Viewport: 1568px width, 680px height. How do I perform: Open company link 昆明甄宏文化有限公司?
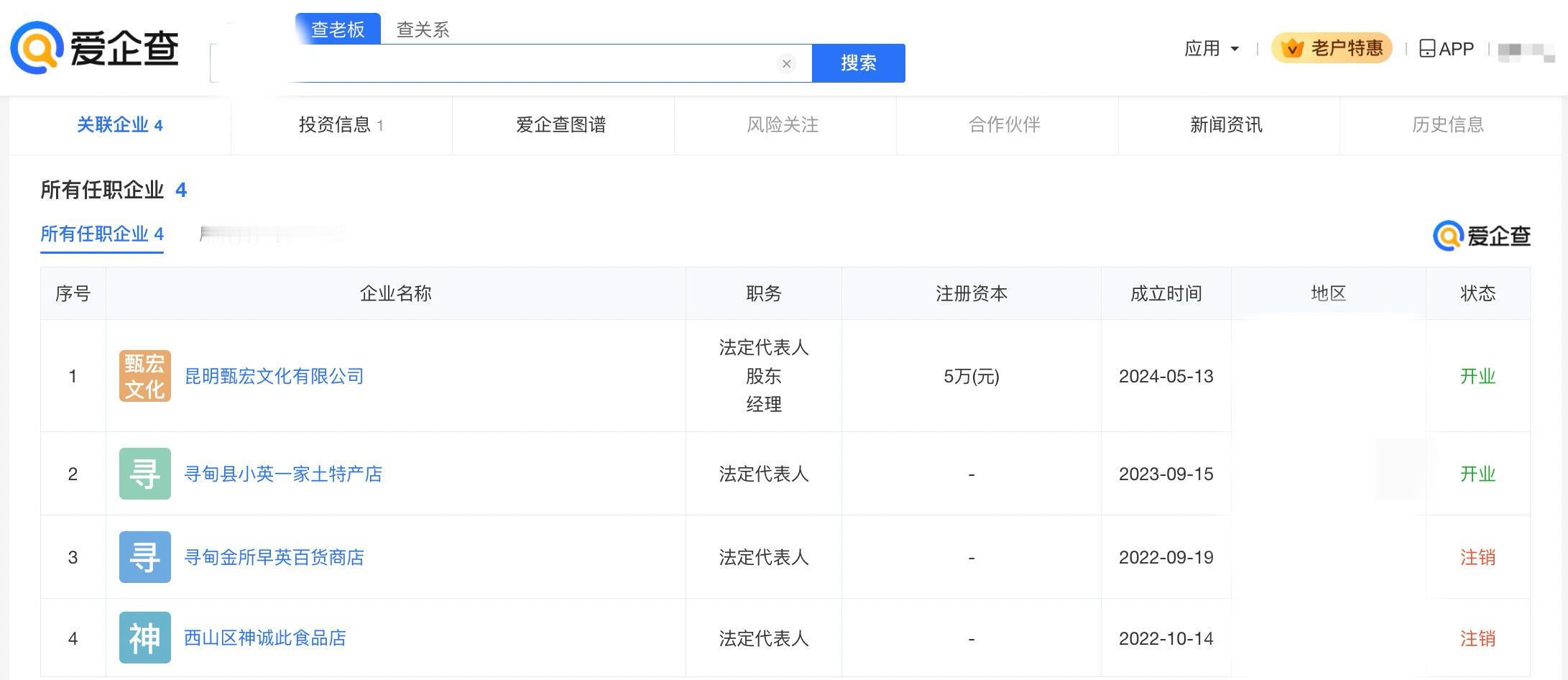tap(274, 376)
